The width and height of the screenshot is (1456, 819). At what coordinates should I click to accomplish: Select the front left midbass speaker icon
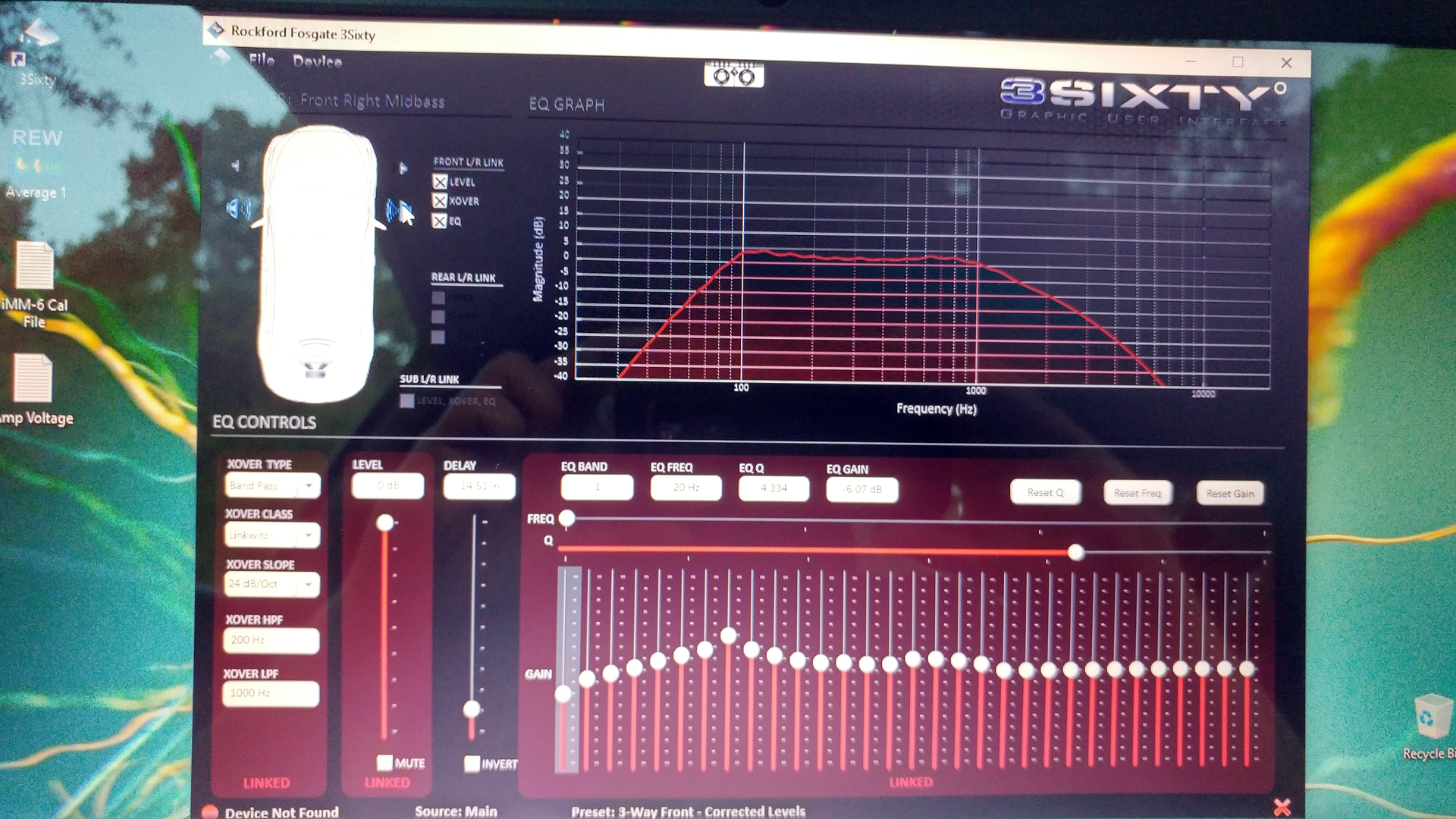238,208
